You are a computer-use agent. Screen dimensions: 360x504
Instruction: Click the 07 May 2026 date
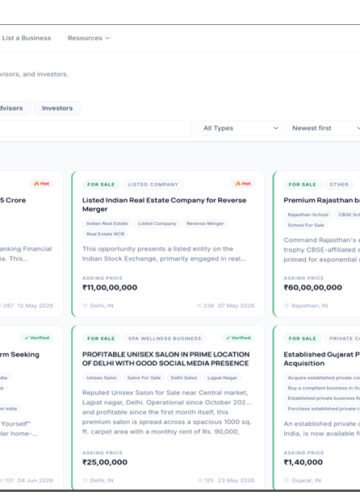click(x=236, y=306)
